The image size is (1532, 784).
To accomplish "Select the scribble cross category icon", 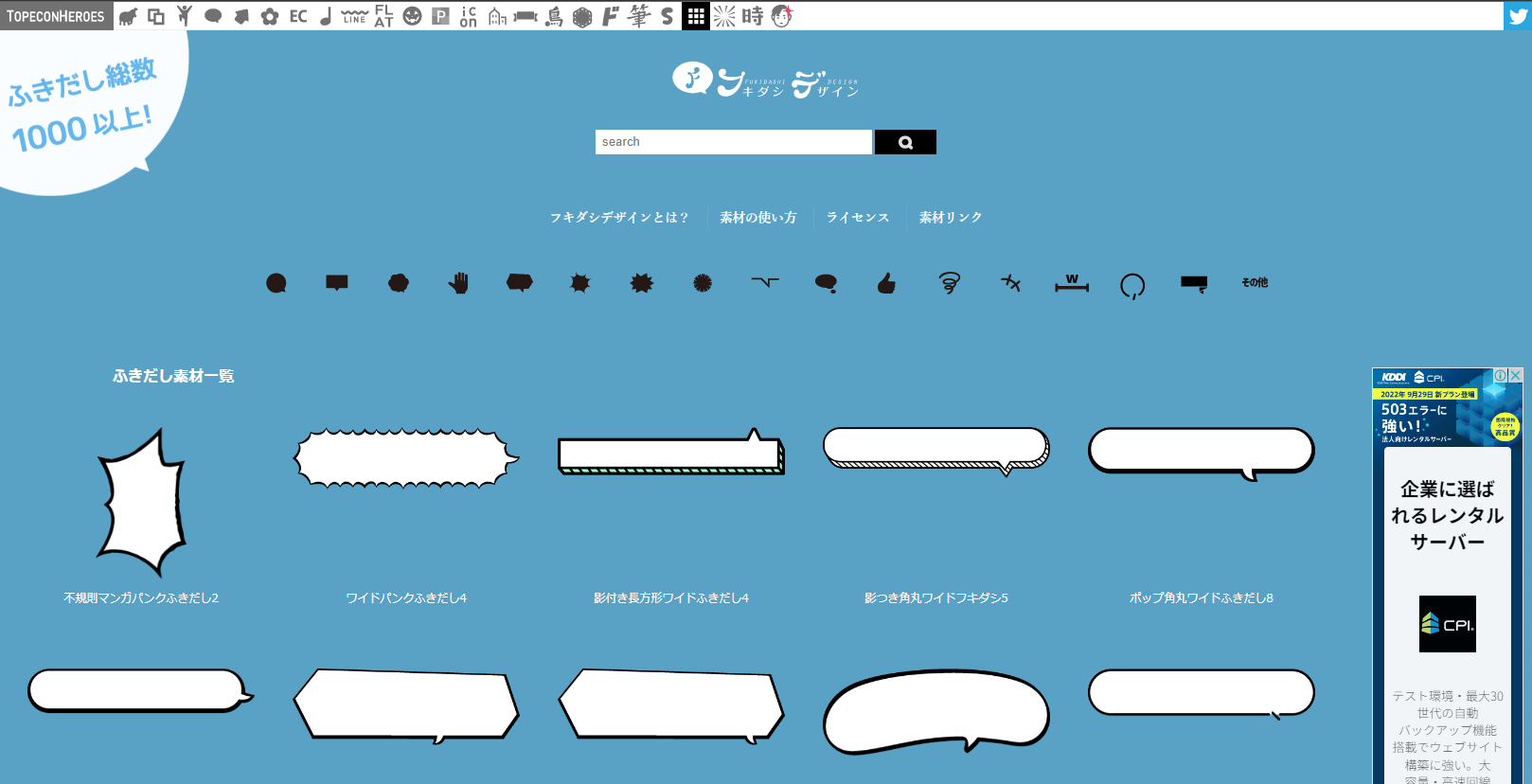I will (x=1011, y=283).
